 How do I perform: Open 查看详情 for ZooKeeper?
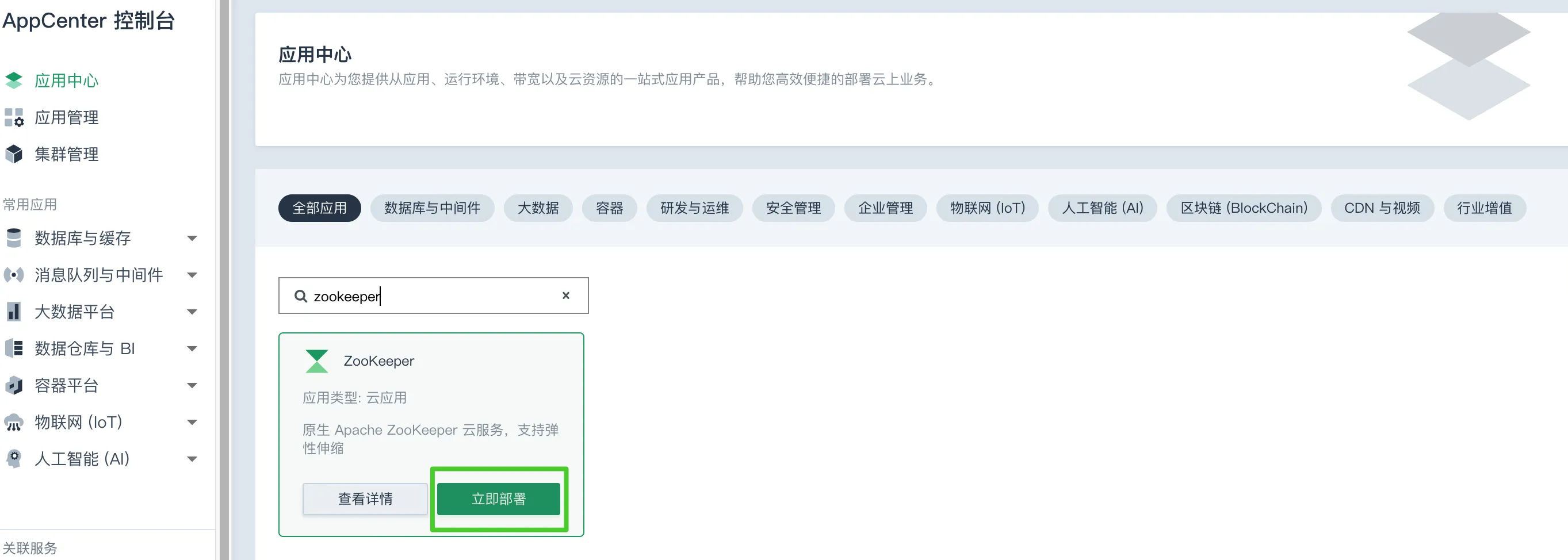pyautogui.click(x=365, y=498)
